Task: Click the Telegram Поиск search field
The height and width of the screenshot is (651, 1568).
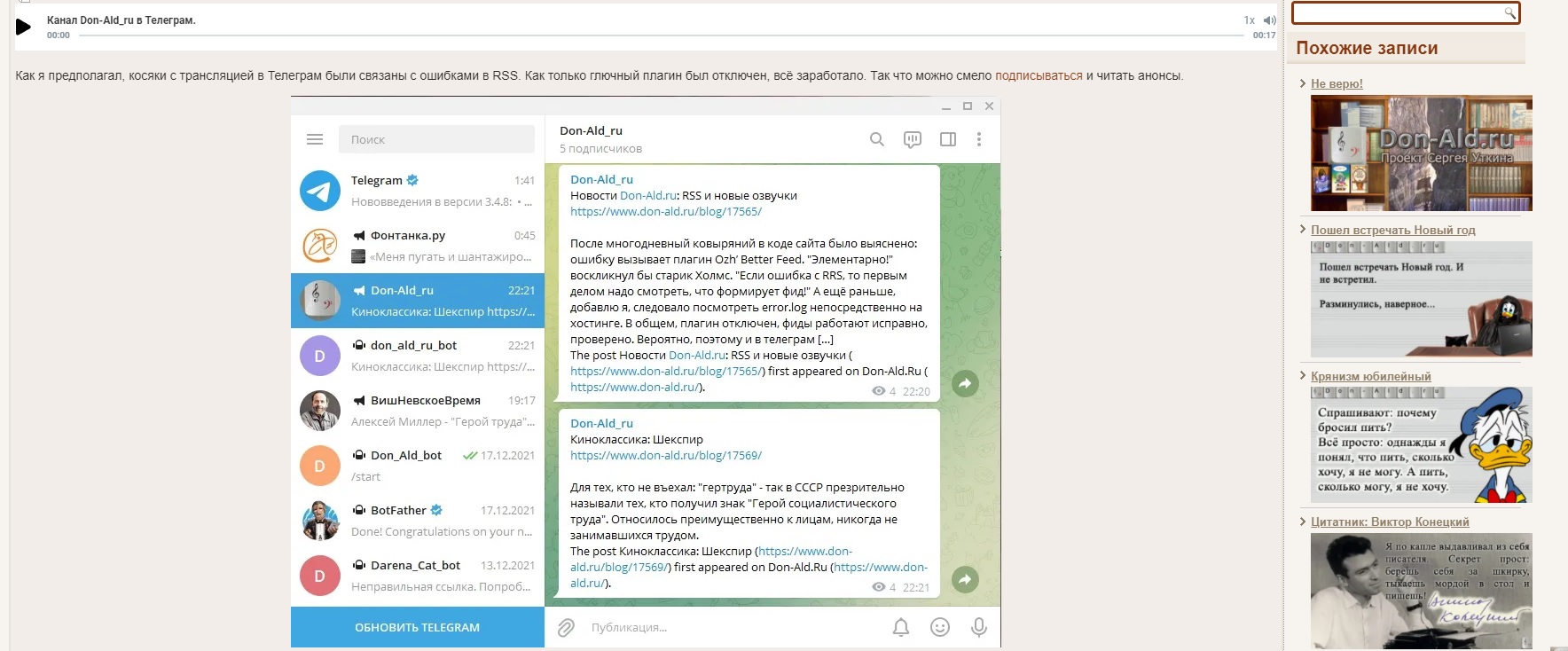Action: (x=436, y=139)
